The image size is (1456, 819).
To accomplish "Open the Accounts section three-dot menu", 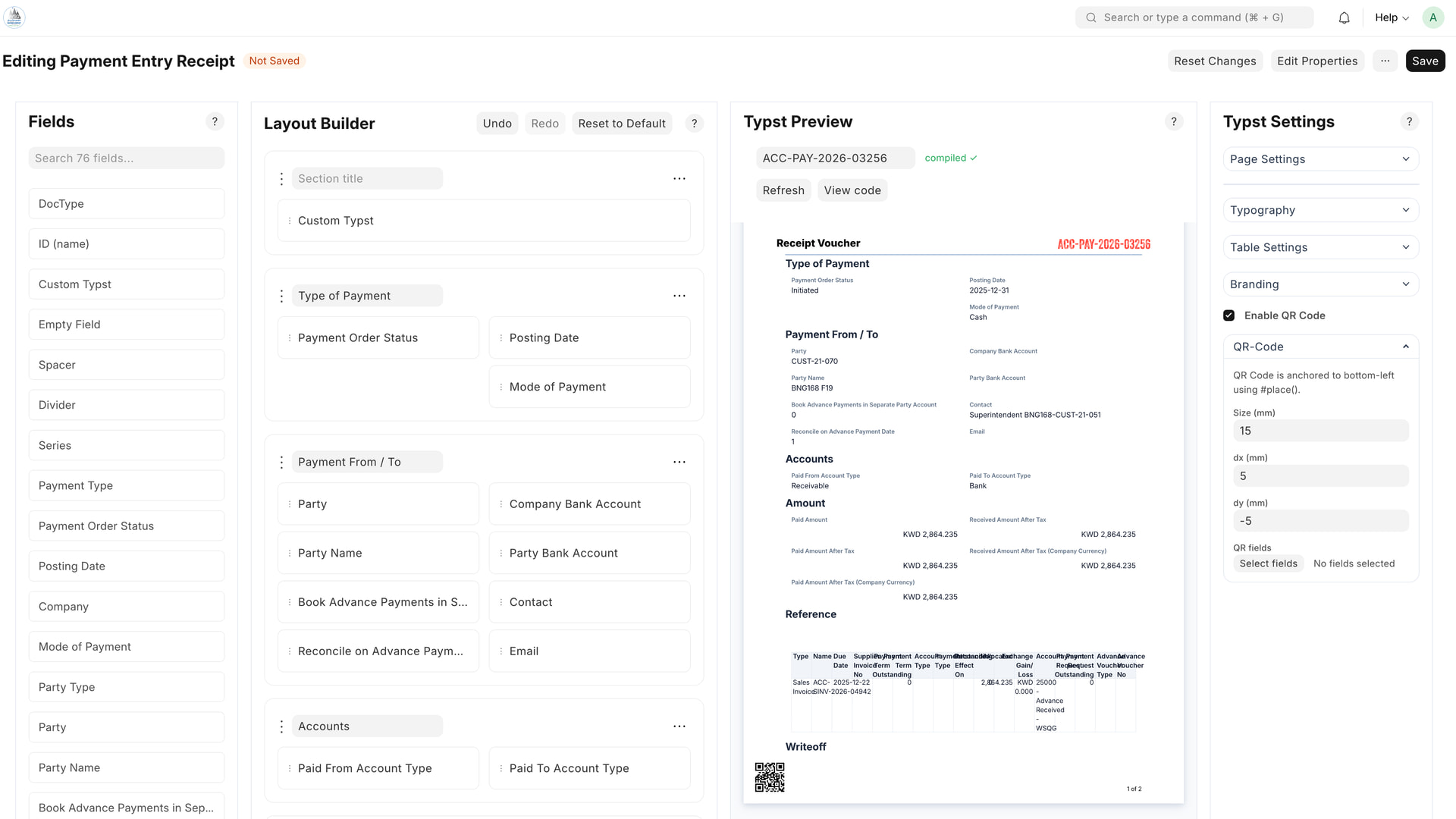I will [679, 726].
